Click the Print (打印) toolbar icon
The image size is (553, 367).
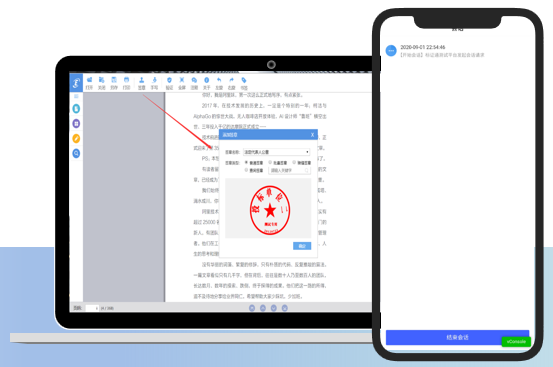[126, 83]
